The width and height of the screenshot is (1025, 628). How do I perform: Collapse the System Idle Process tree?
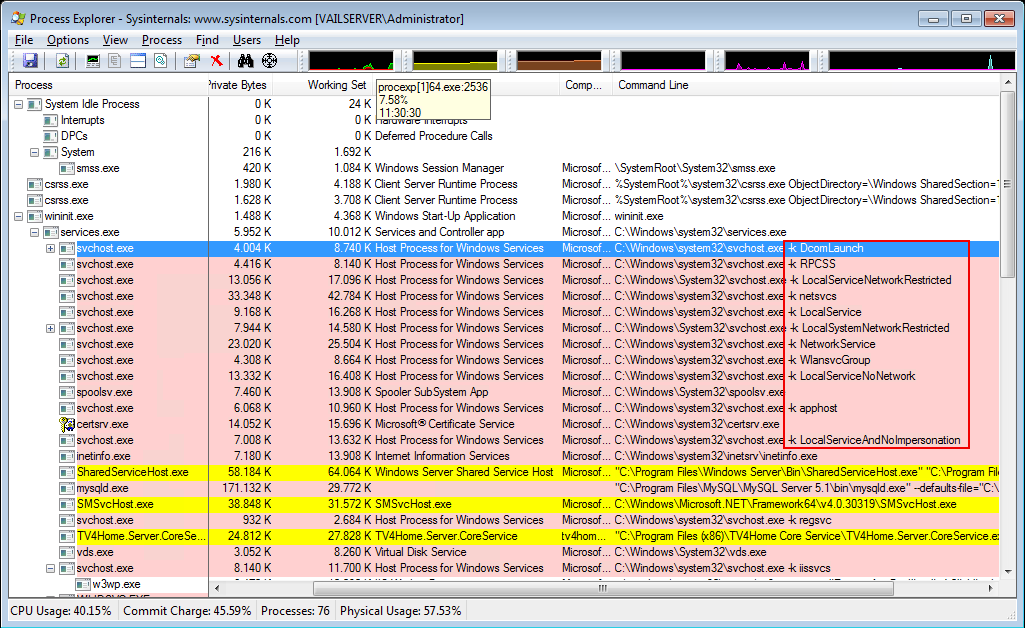[x=18, y=105]
